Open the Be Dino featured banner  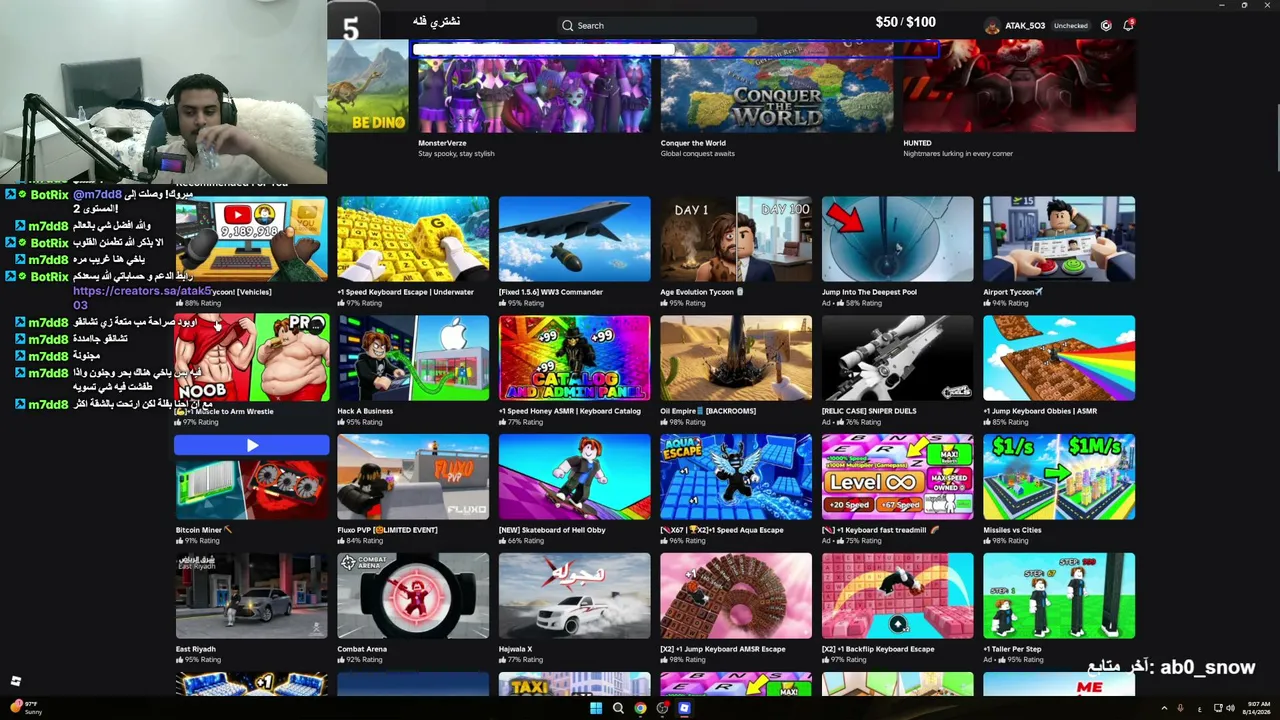[367, 86]
